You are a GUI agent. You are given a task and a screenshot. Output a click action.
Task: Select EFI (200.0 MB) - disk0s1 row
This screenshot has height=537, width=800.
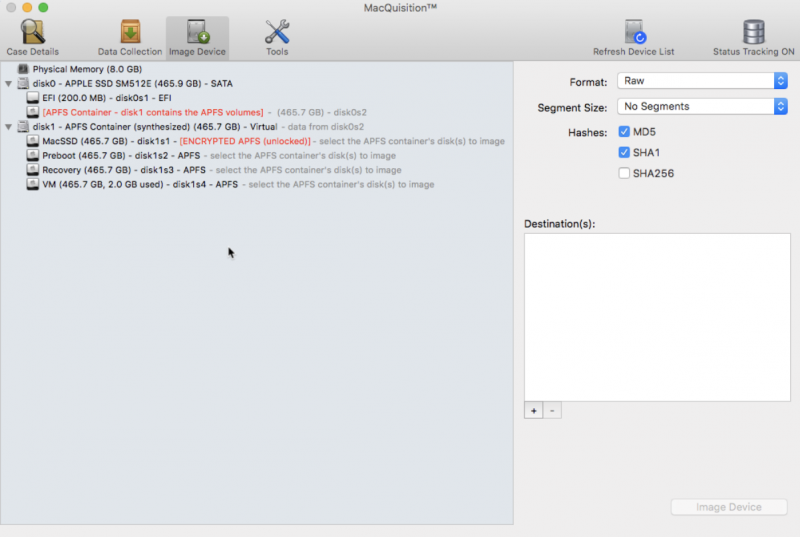257,97
